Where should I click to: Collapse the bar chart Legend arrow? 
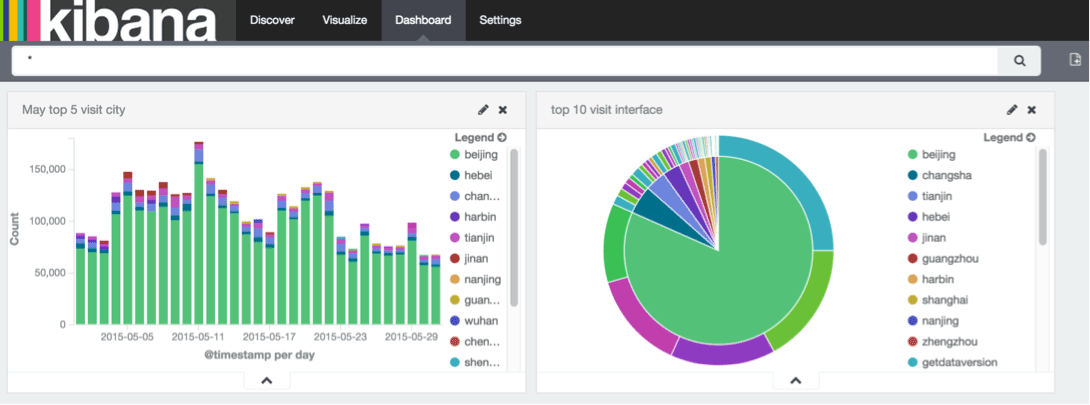502,138
